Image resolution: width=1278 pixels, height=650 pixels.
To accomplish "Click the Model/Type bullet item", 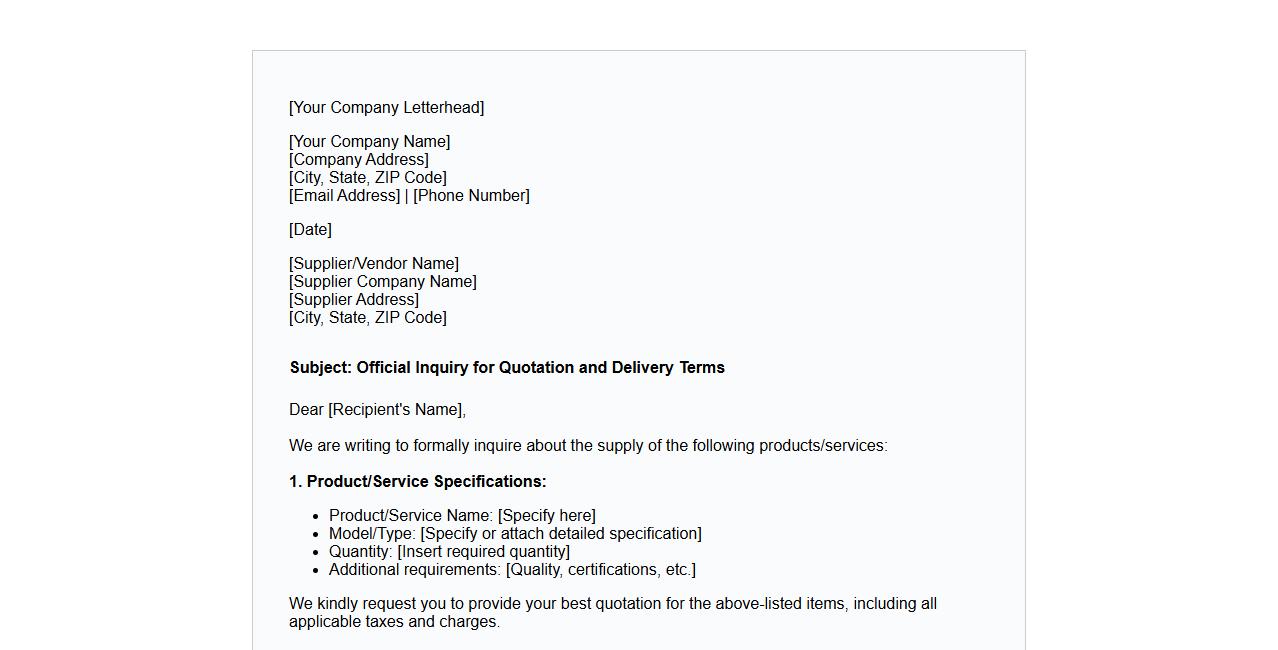I will click(x=514, y=534).
